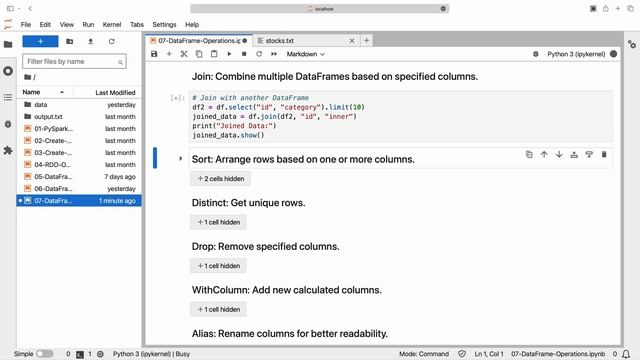
Task: Open the output.txt folder entry
Action: [79, 117]
